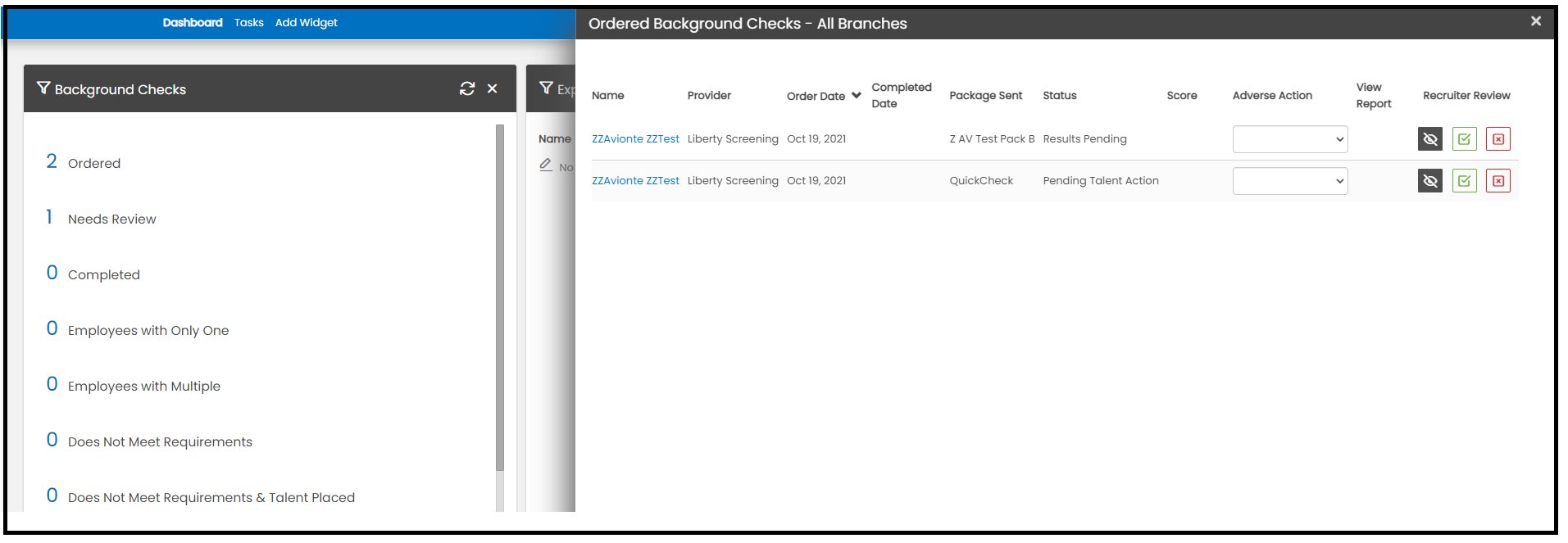The image size is (1568, 543).
Task: Click the Results Pending status cell
Action: (1084, 139)
